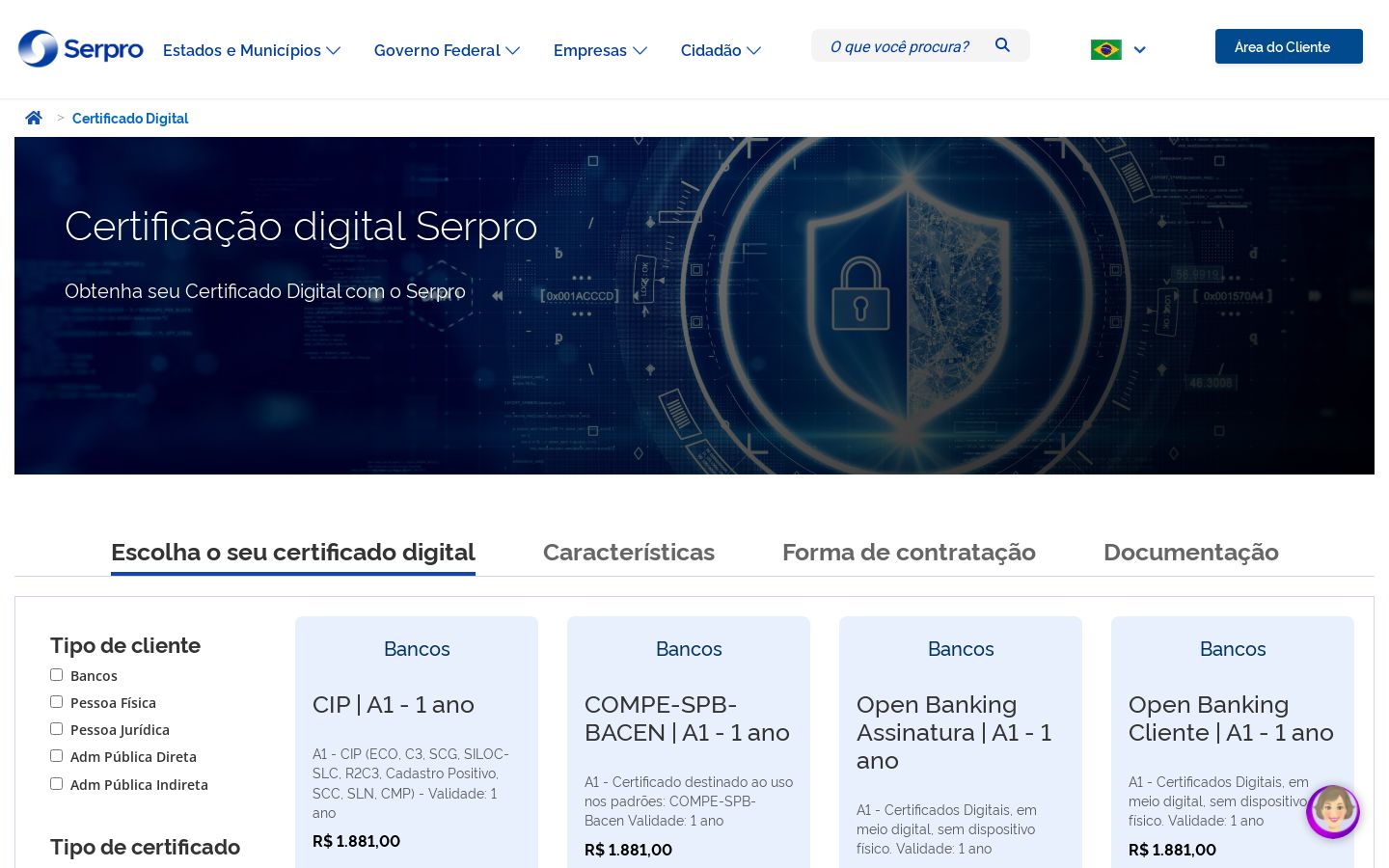This screenshot has height=868, width=1389.
Task: Go to home via breadcrumb house icon
Action: point(34,118)
